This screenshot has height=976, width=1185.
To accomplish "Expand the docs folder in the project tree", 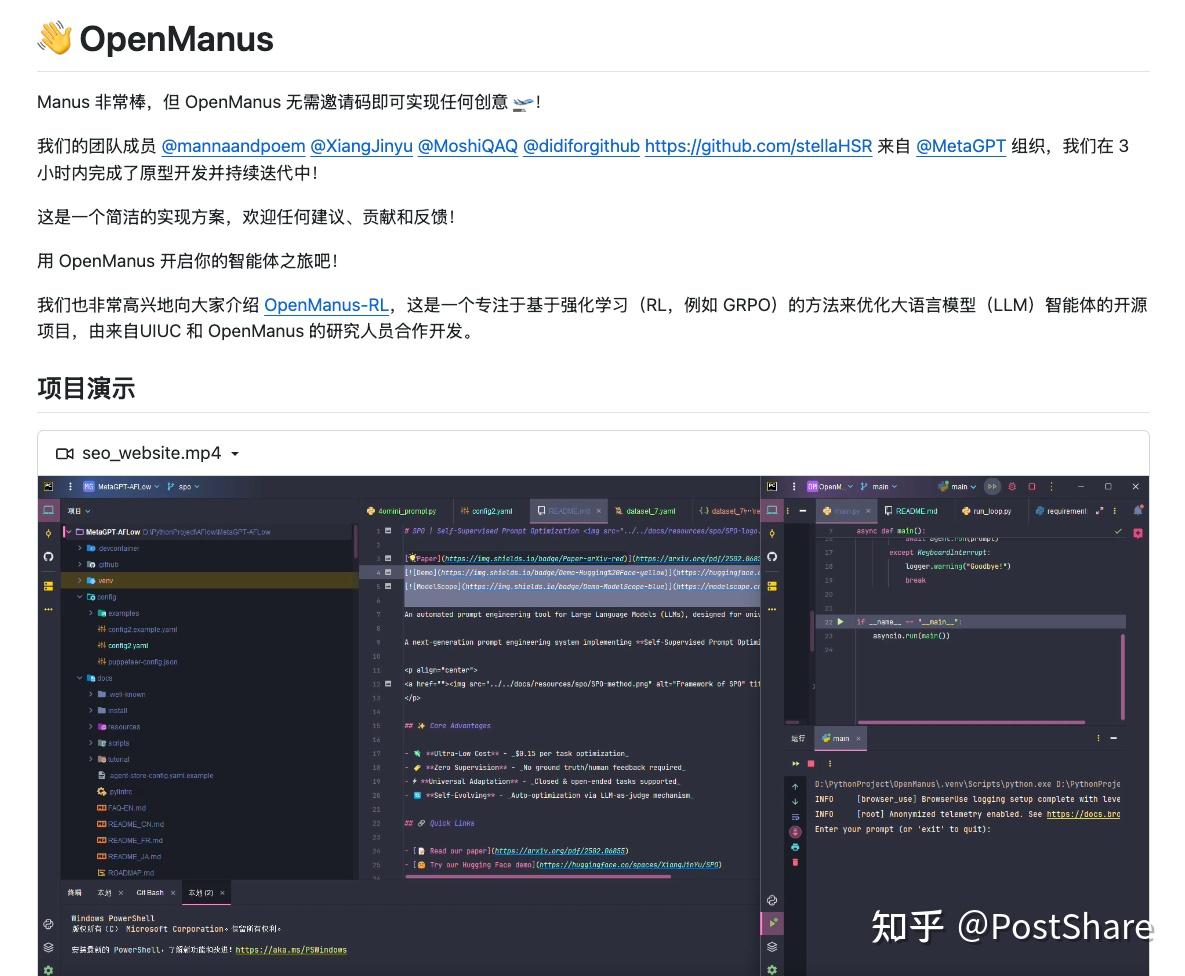I will pyautogui.click(x=78, y=678).
